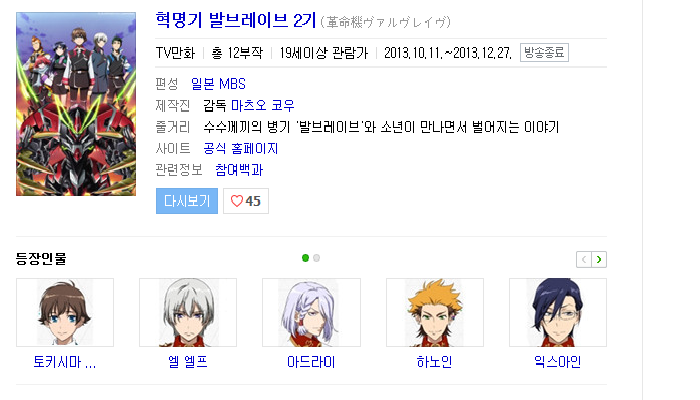Go to next character page arrow
Screen dimensions: 700x400
point(599,259)
